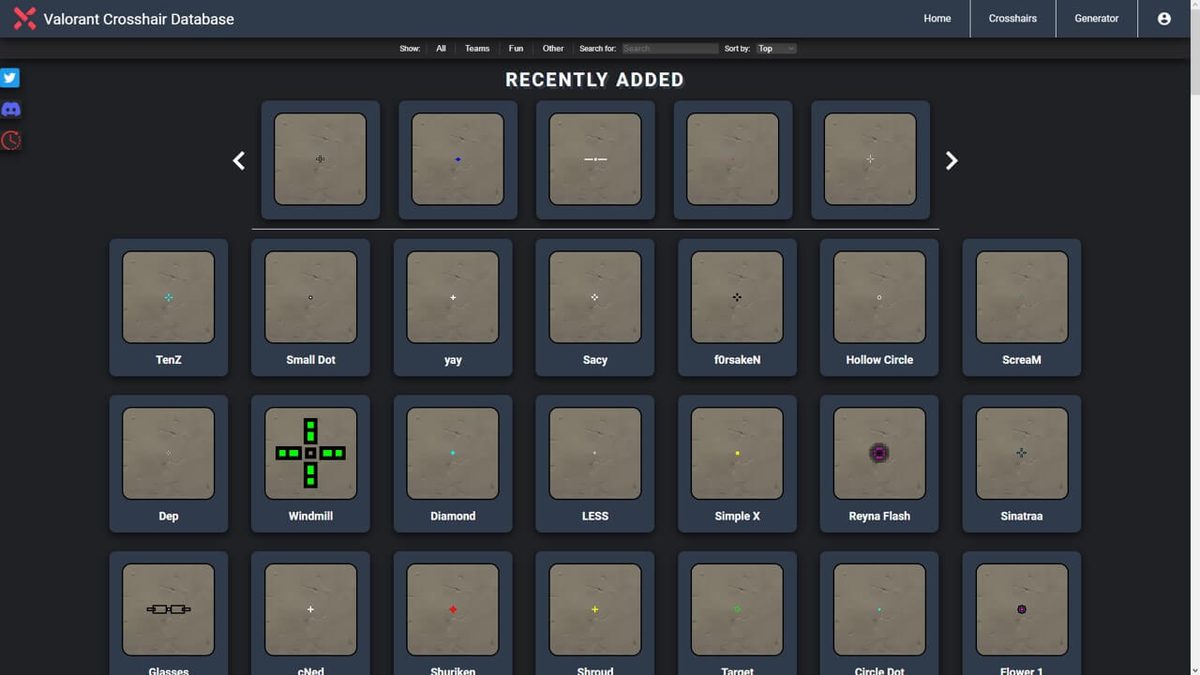Select the TenZ crosshair card
Image resolution: width=1200 pixels, height=675 pixels.
point(168,308)
